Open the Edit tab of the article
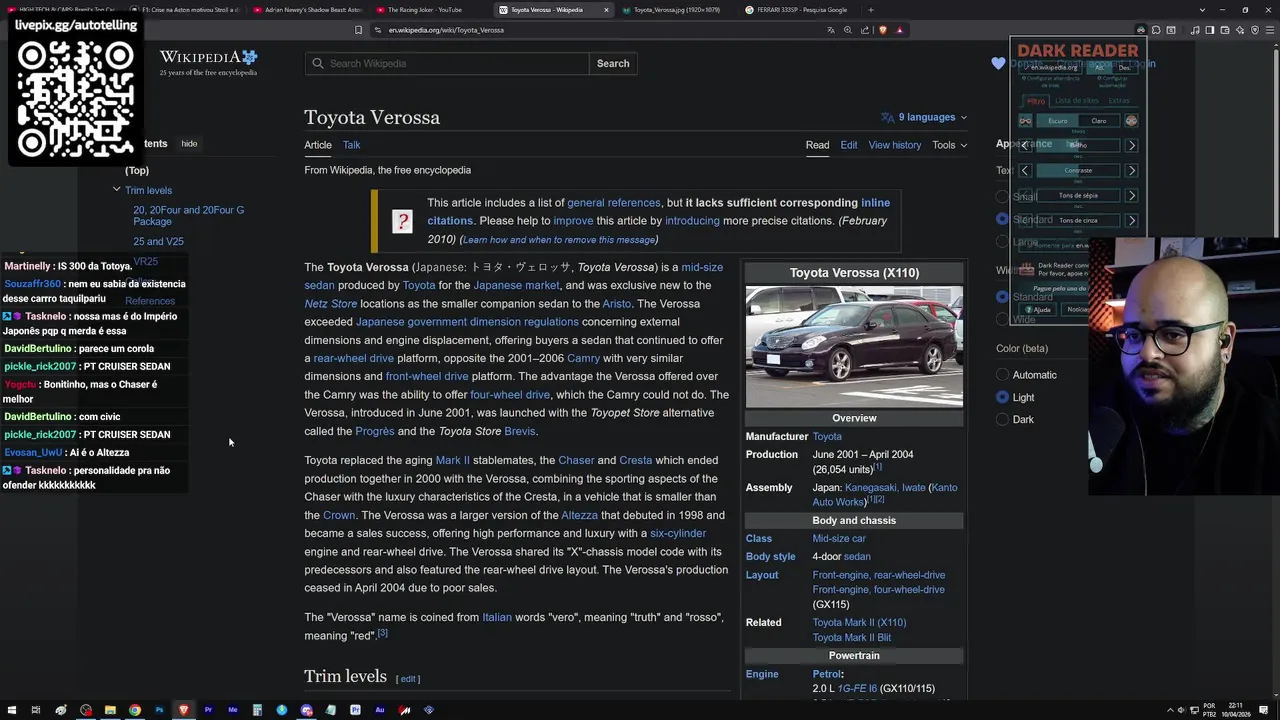 click(x=849, y=145)
